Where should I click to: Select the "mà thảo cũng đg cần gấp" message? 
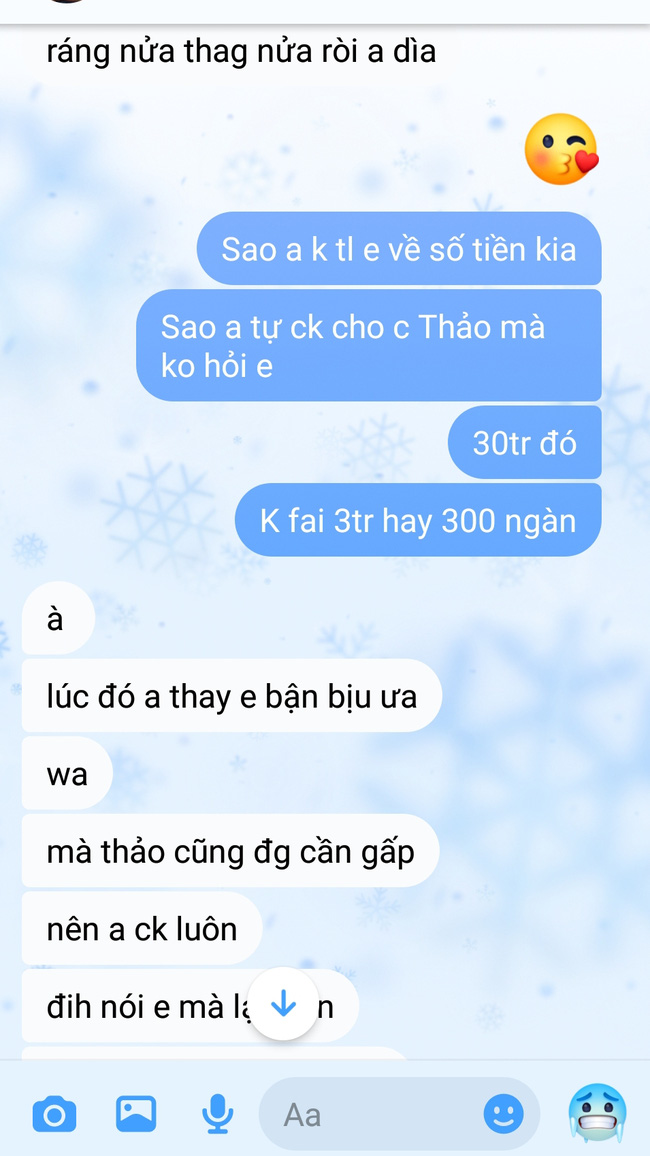231,851
